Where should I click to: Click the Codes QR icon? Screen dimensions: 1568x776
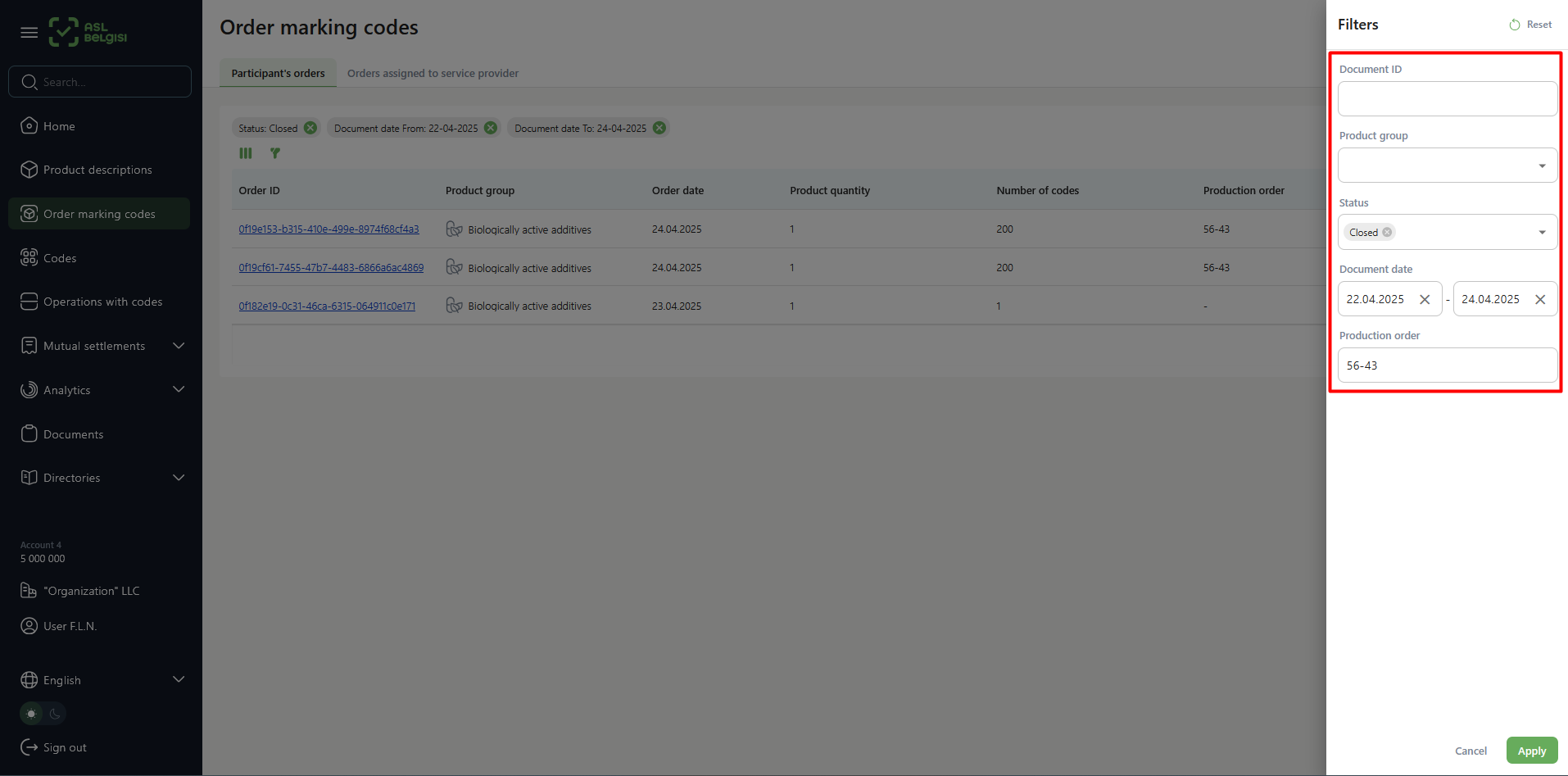pyautogui.click(x=29, y=257)
